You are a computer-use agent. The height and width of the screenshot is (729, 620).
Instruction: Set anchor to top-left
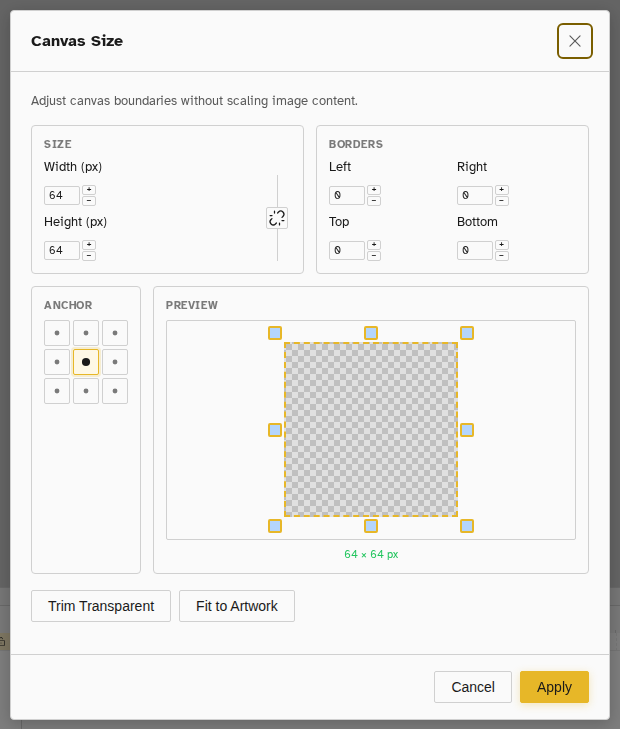57,333
